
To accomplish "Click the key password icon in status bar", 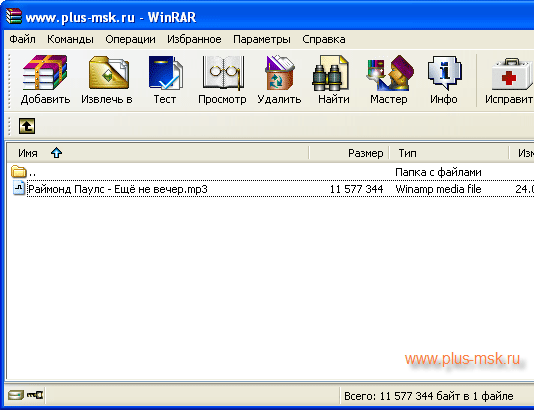I will [x=35, y=395].
